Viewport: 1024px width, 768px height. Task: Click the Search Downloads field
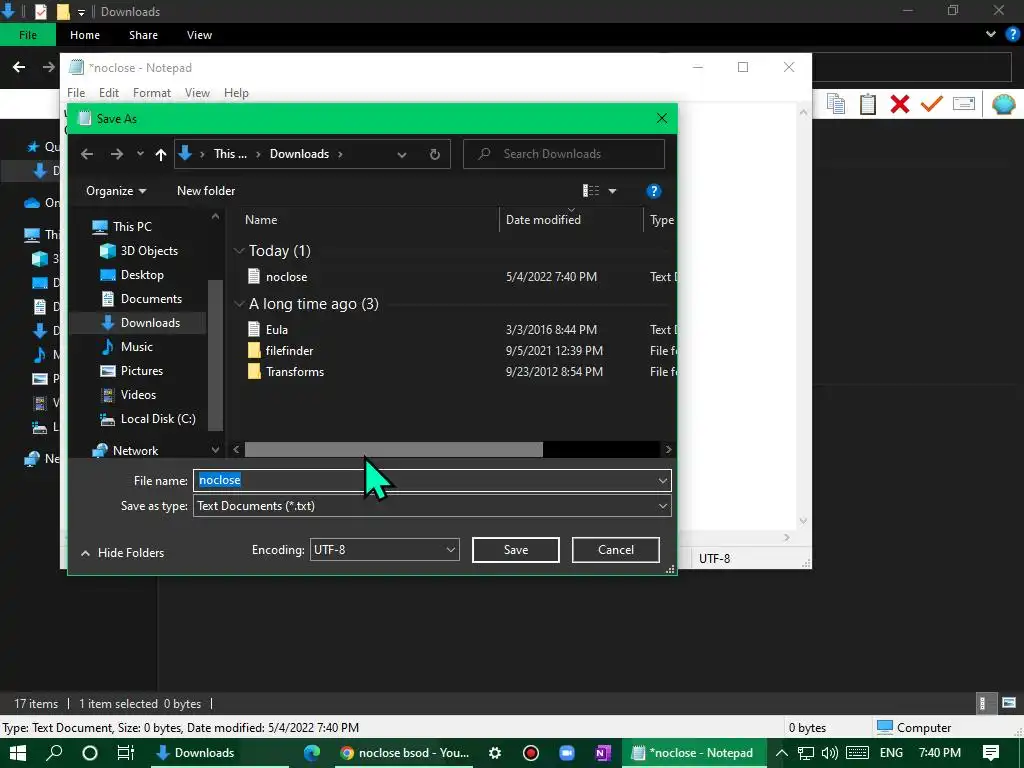click(x=564, y=154)
